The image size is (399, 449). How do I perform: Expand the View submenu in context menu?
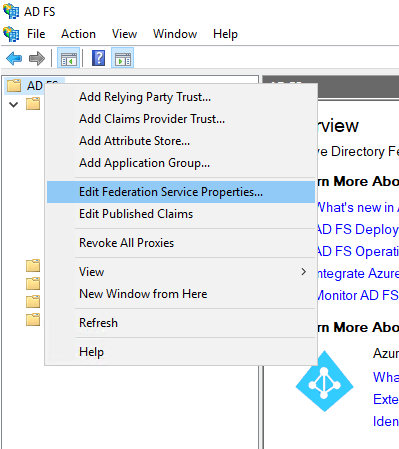pos(181,272)
